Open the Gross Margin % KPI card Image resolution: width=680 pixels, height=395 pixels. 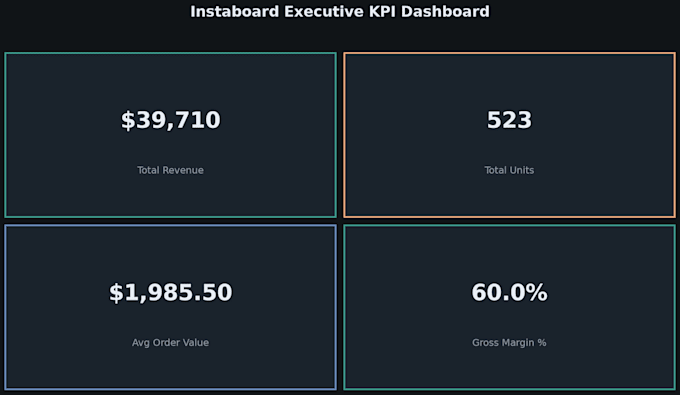509,307
